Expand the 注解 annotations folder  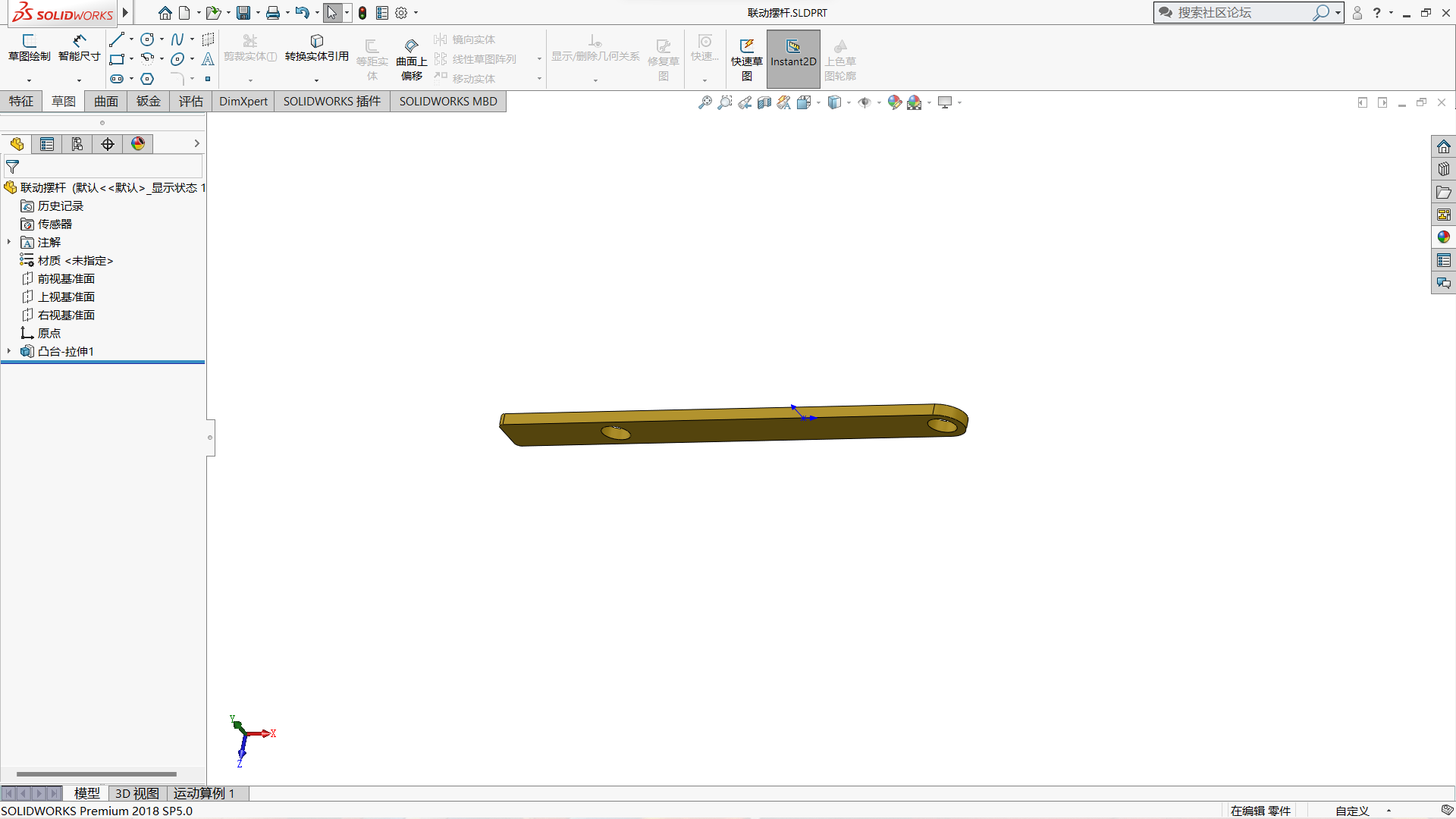click(x=9, y=242)
